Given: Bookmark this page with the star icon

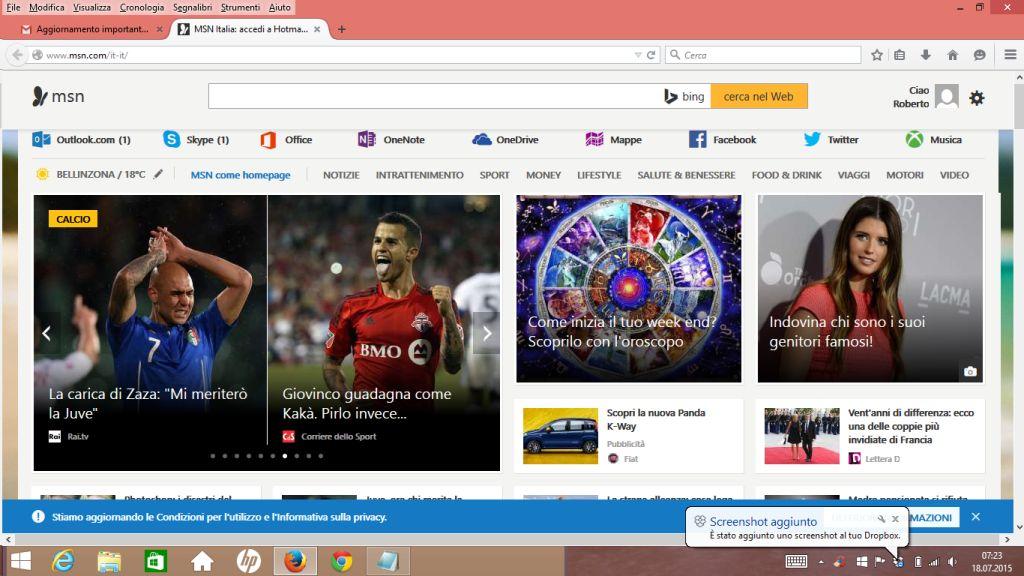Looking at the screenshot, I should click(877, 56).
